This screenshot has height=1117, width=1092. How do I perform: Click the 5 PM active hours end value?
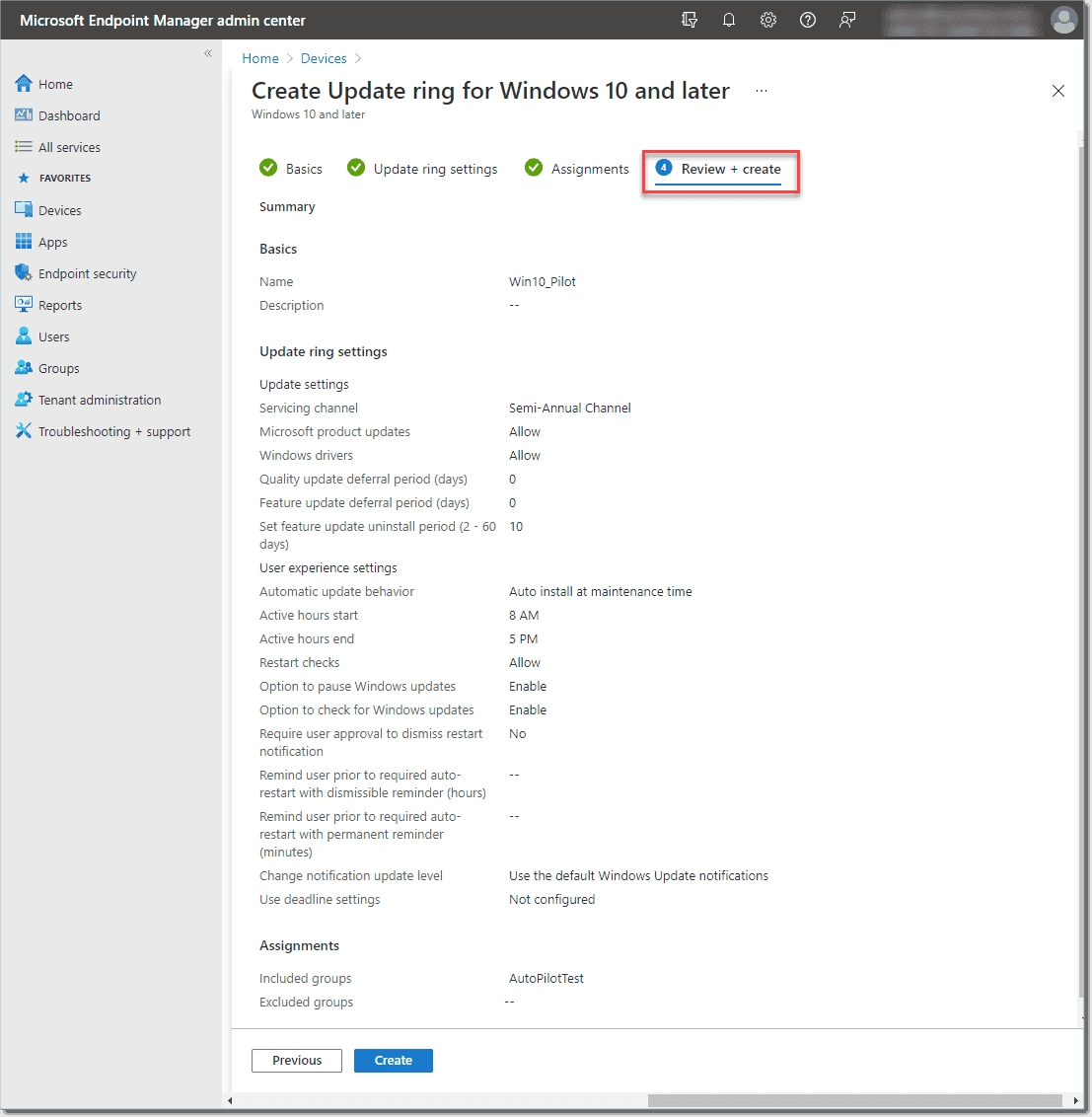click(x=524, y=638)
